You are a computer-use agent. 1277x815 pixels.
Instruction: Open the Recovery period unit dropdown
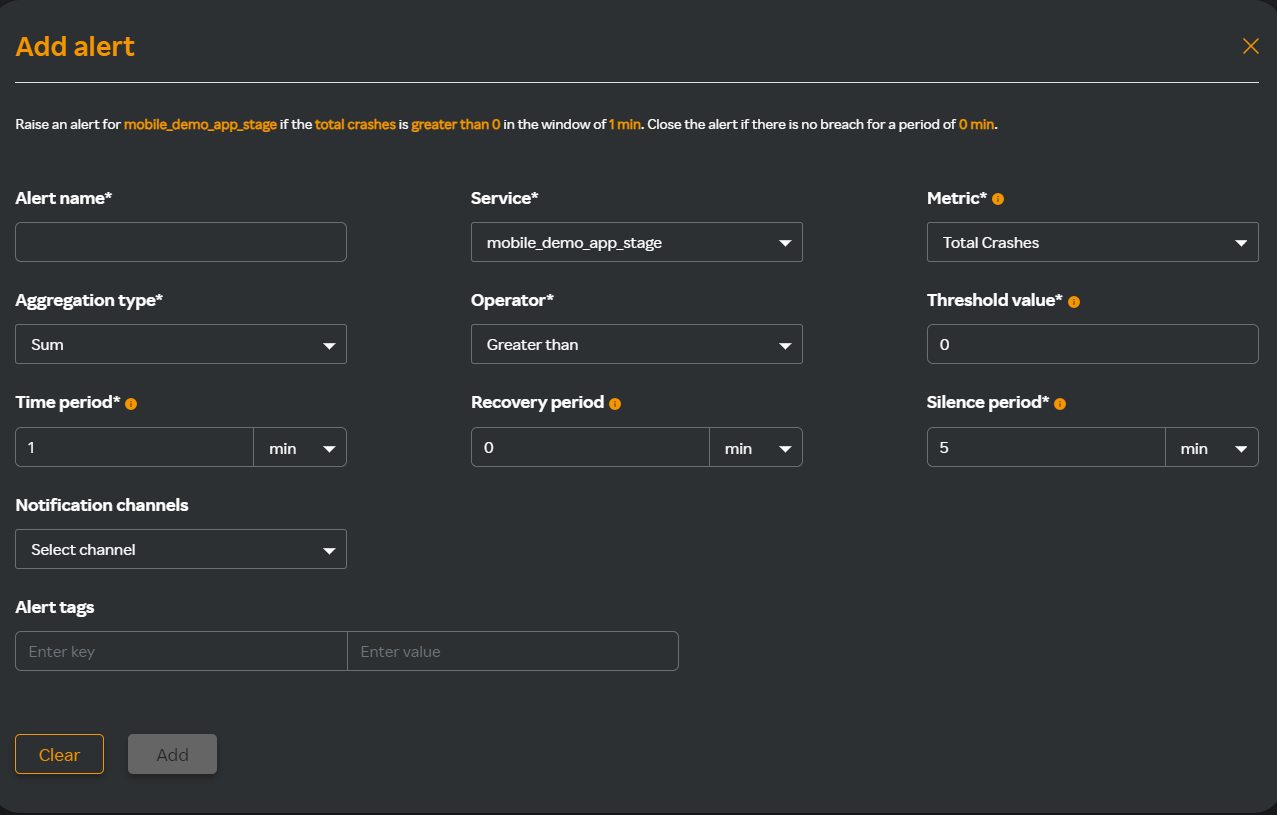point(756,448)
